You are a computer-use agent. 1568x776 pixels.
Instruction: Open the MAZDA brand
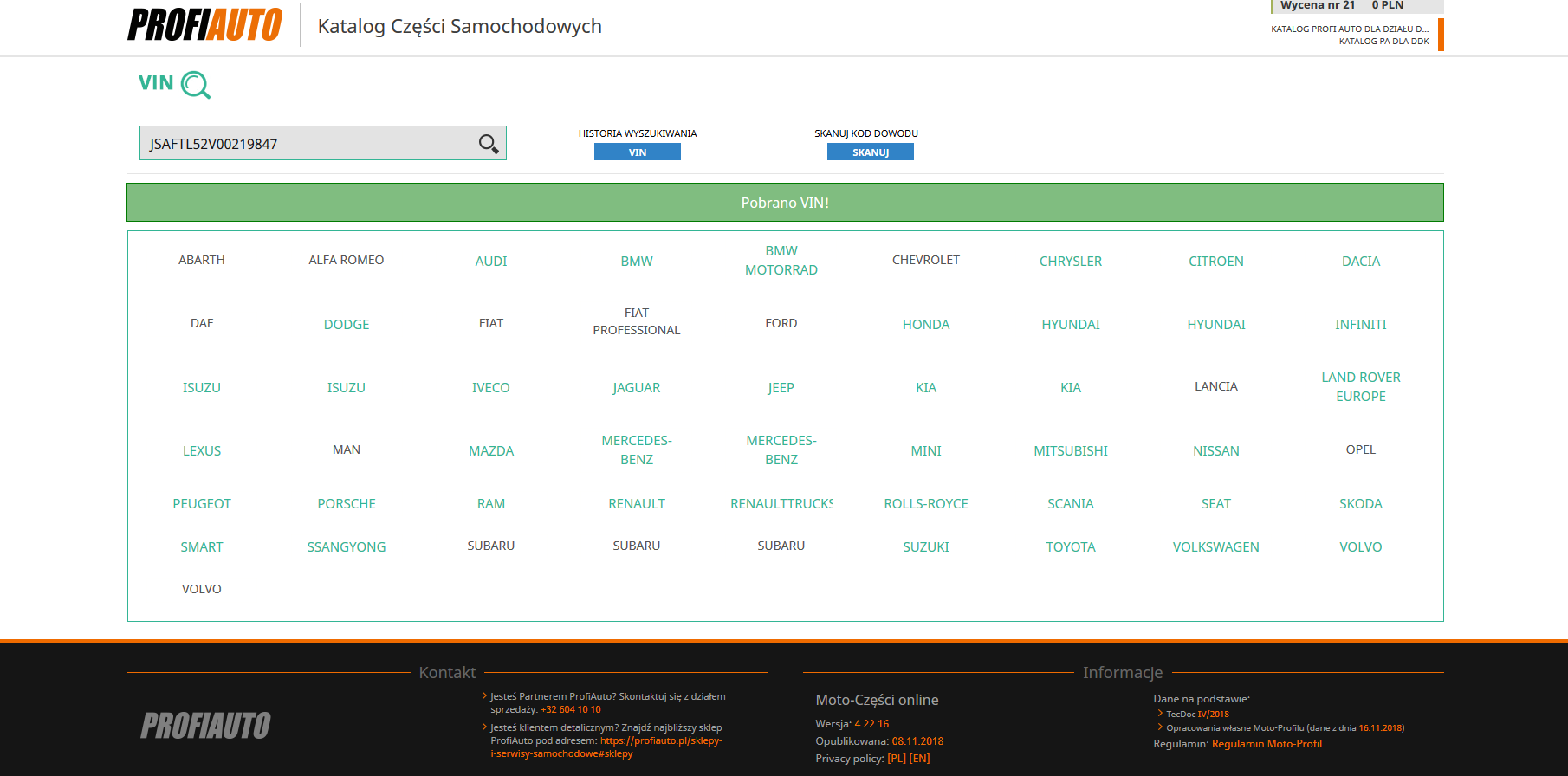(491, 450)
